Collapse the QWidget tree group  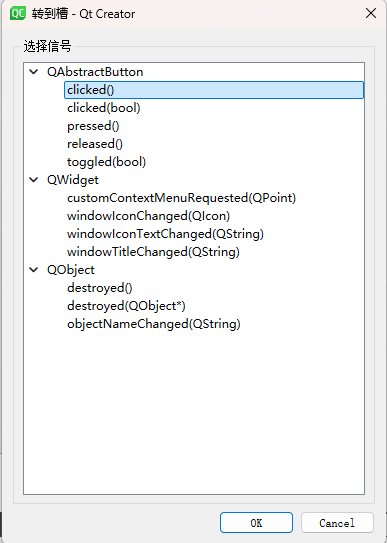coord(34,180)
